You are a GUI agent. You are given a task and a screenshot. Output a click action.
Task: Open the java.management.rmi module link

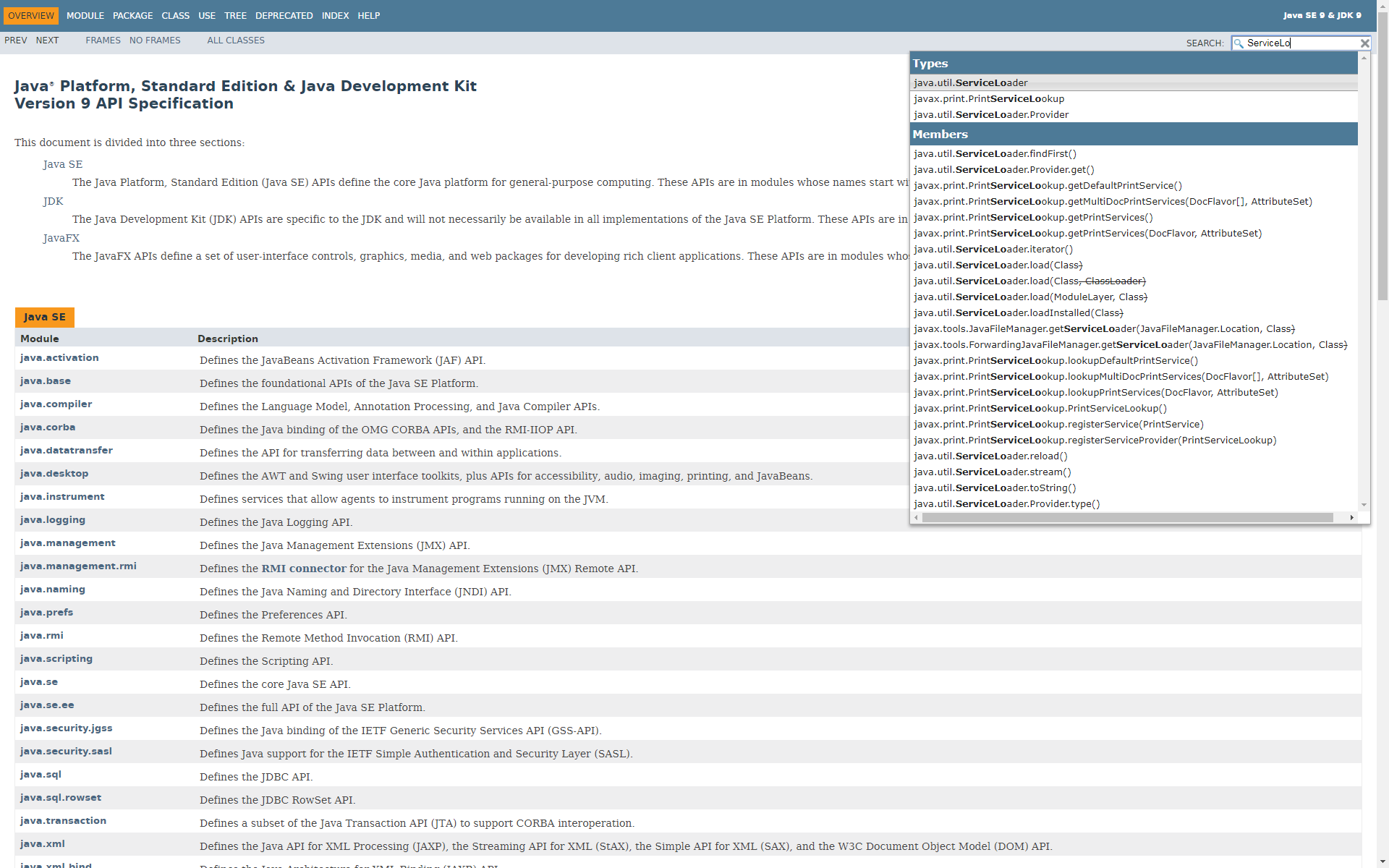(78, 566)
